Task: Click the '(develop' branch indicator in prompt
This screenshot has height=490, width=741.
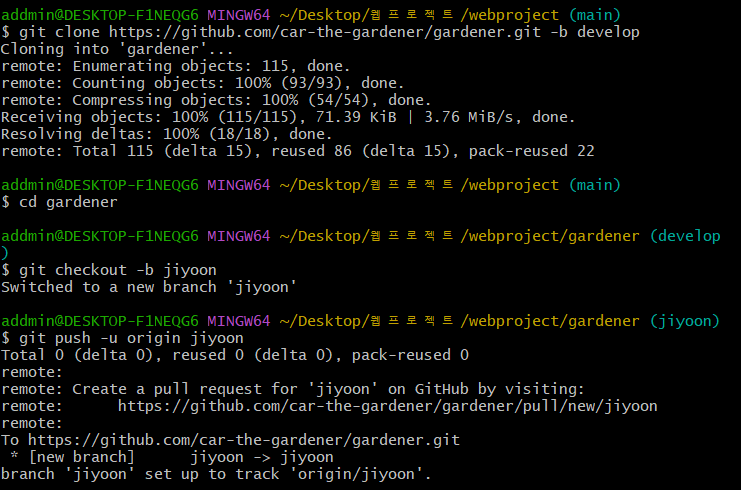Action: pyautogui.click(x=685, y=236)
